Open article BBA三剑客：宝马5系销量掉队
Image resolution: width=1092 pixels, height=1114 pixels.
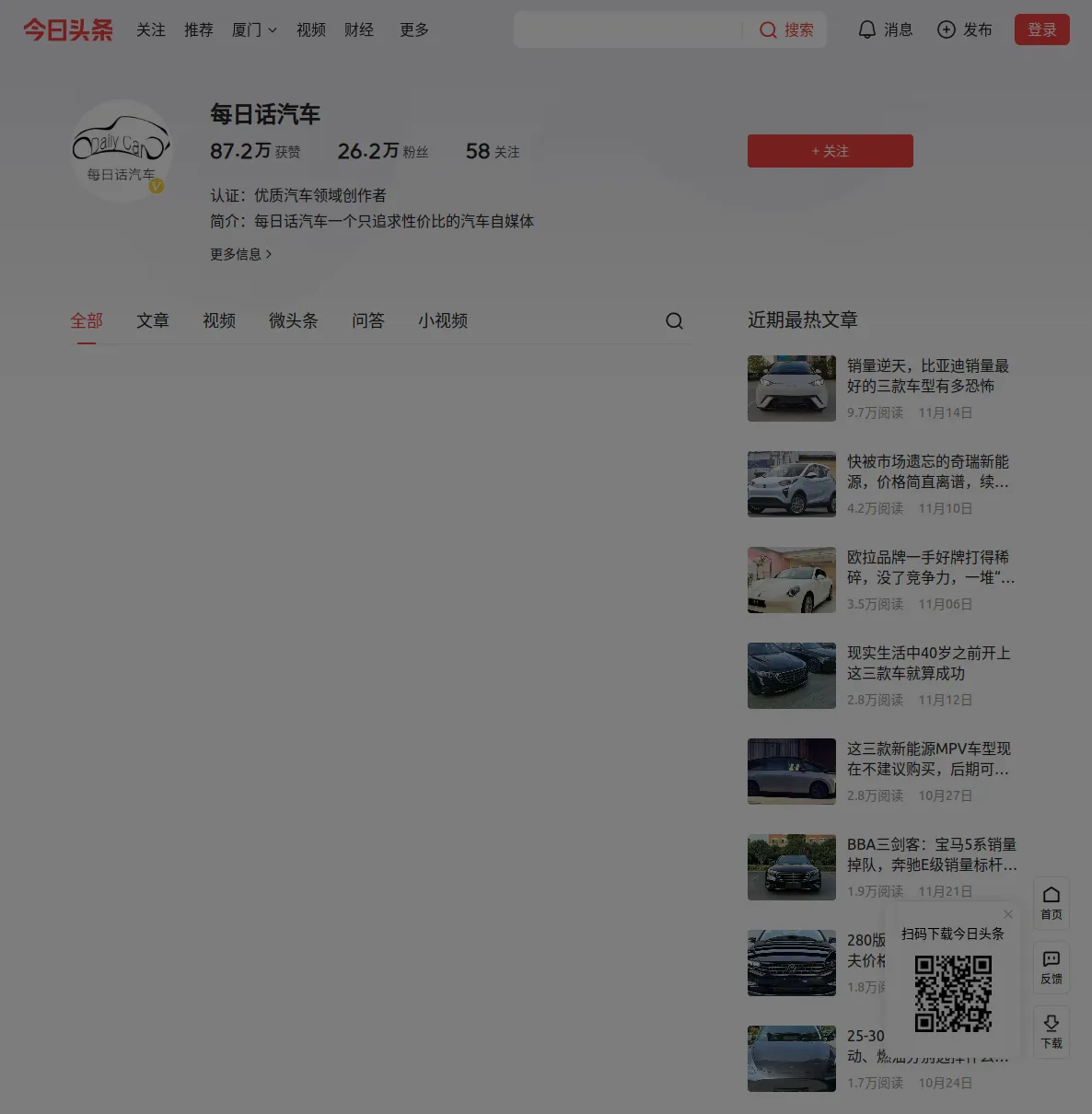[933, 854]
